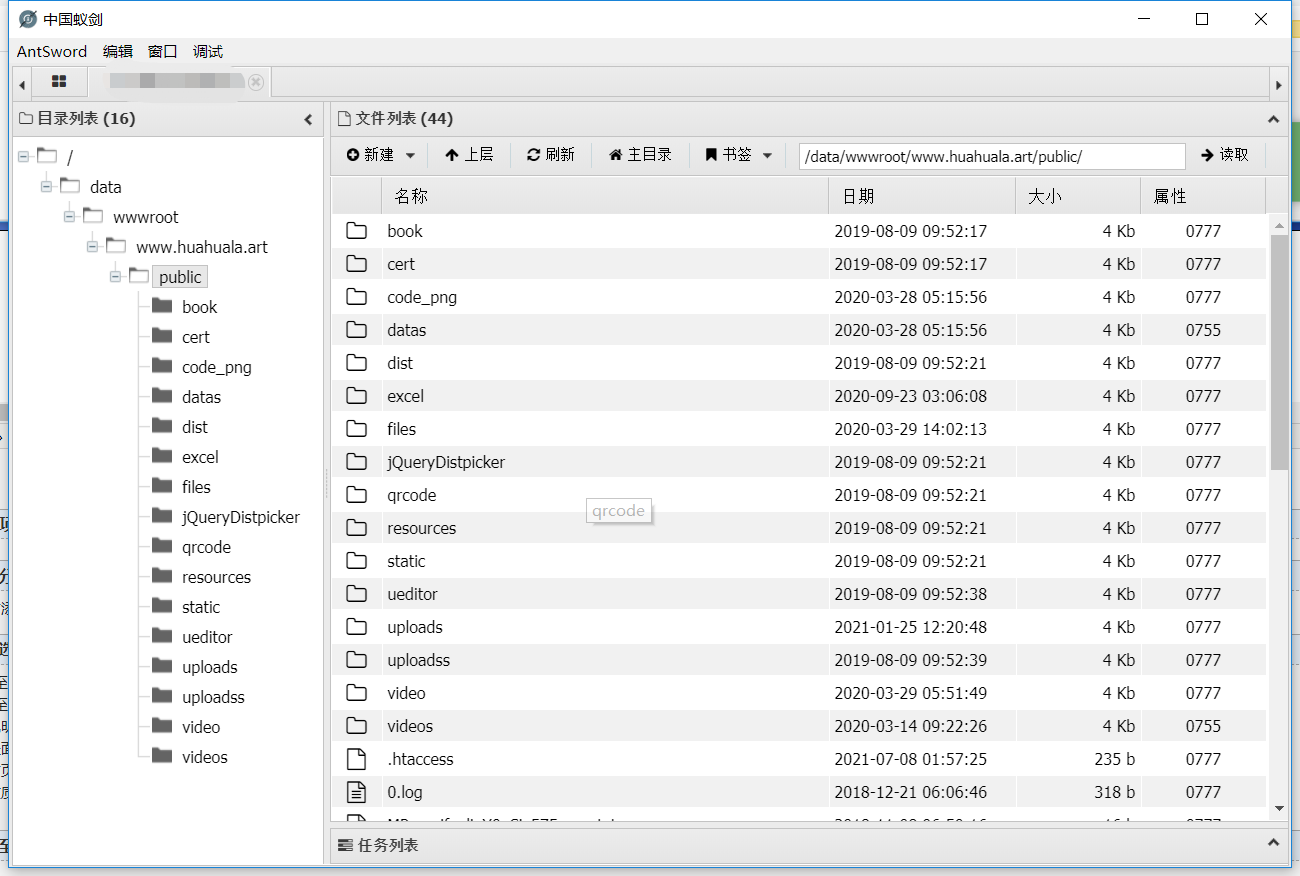Image resolution: width=1300 pixels, height=876 pixels.
Task: Sort by the 日期 date column header
Action: click(922, 196)
